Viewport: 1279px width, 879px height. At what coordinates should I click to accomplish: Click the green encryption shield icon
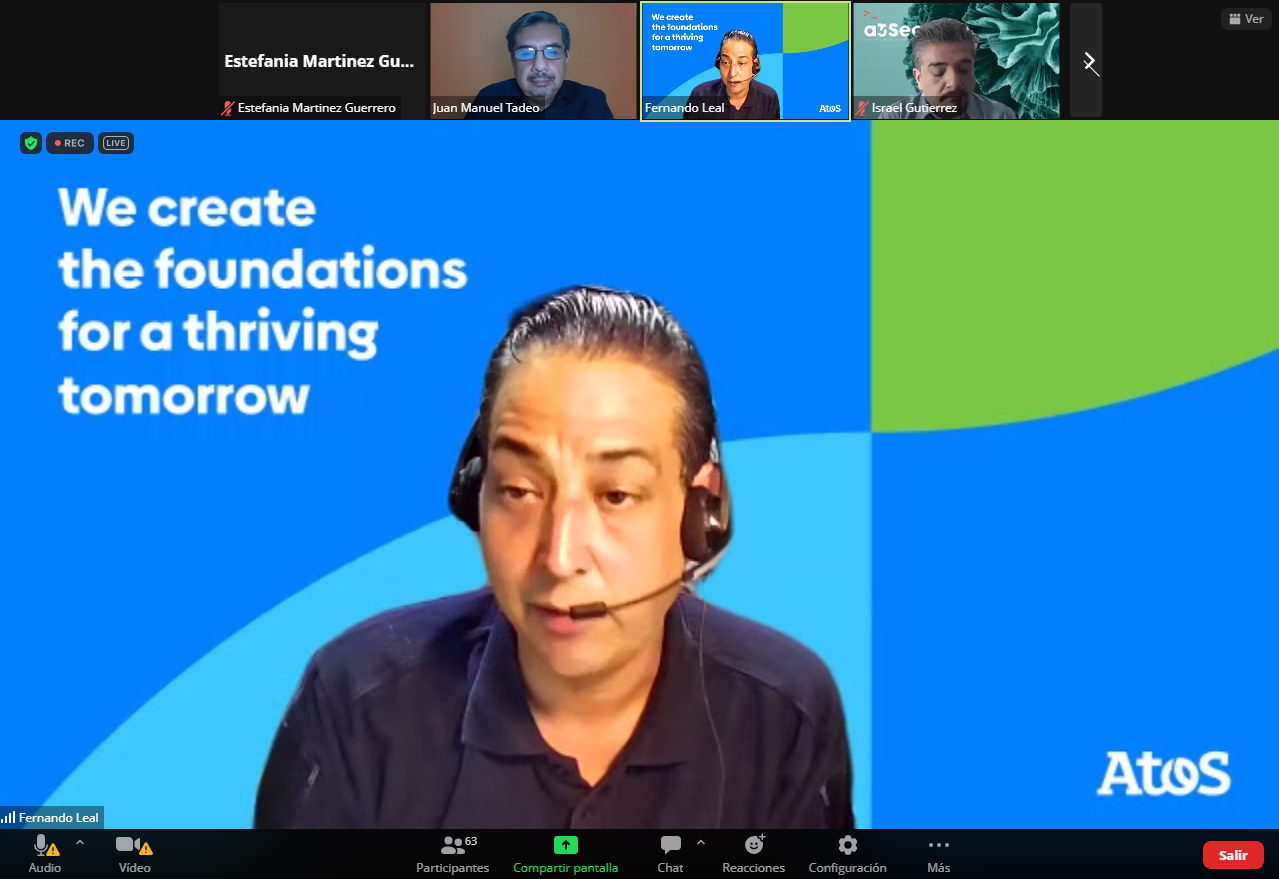point(31,143)
